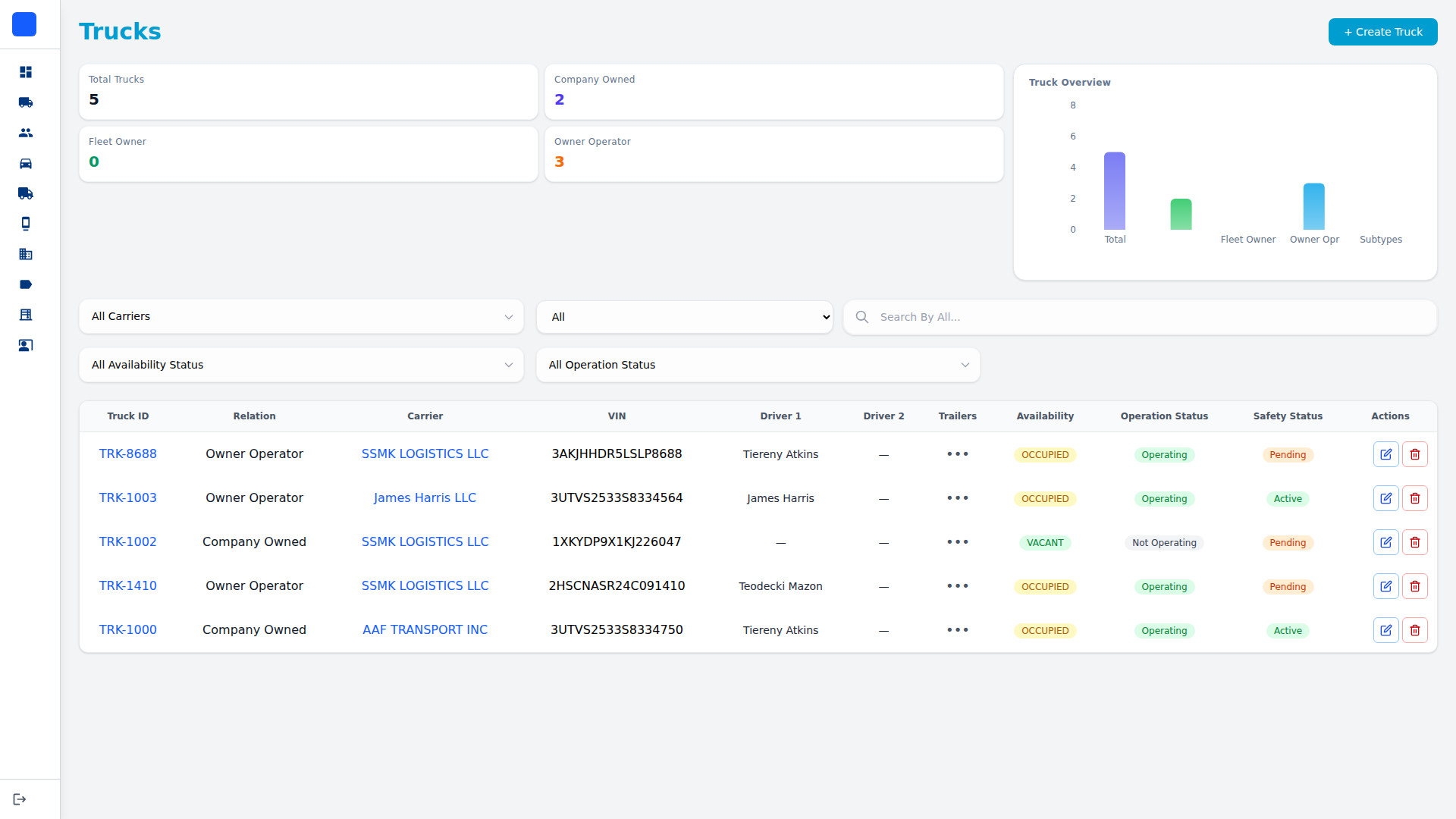The height and width of the screenshot is (819, 1456).
Task: Expand the All Carriers dropdown
Action: [x=301, y=316]
